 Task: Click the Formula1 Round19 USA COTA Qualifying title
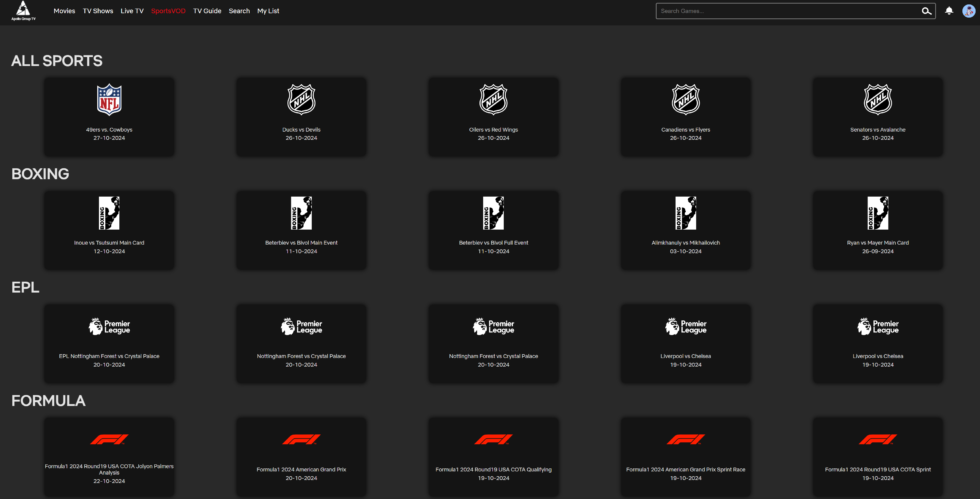pos(493,469)
